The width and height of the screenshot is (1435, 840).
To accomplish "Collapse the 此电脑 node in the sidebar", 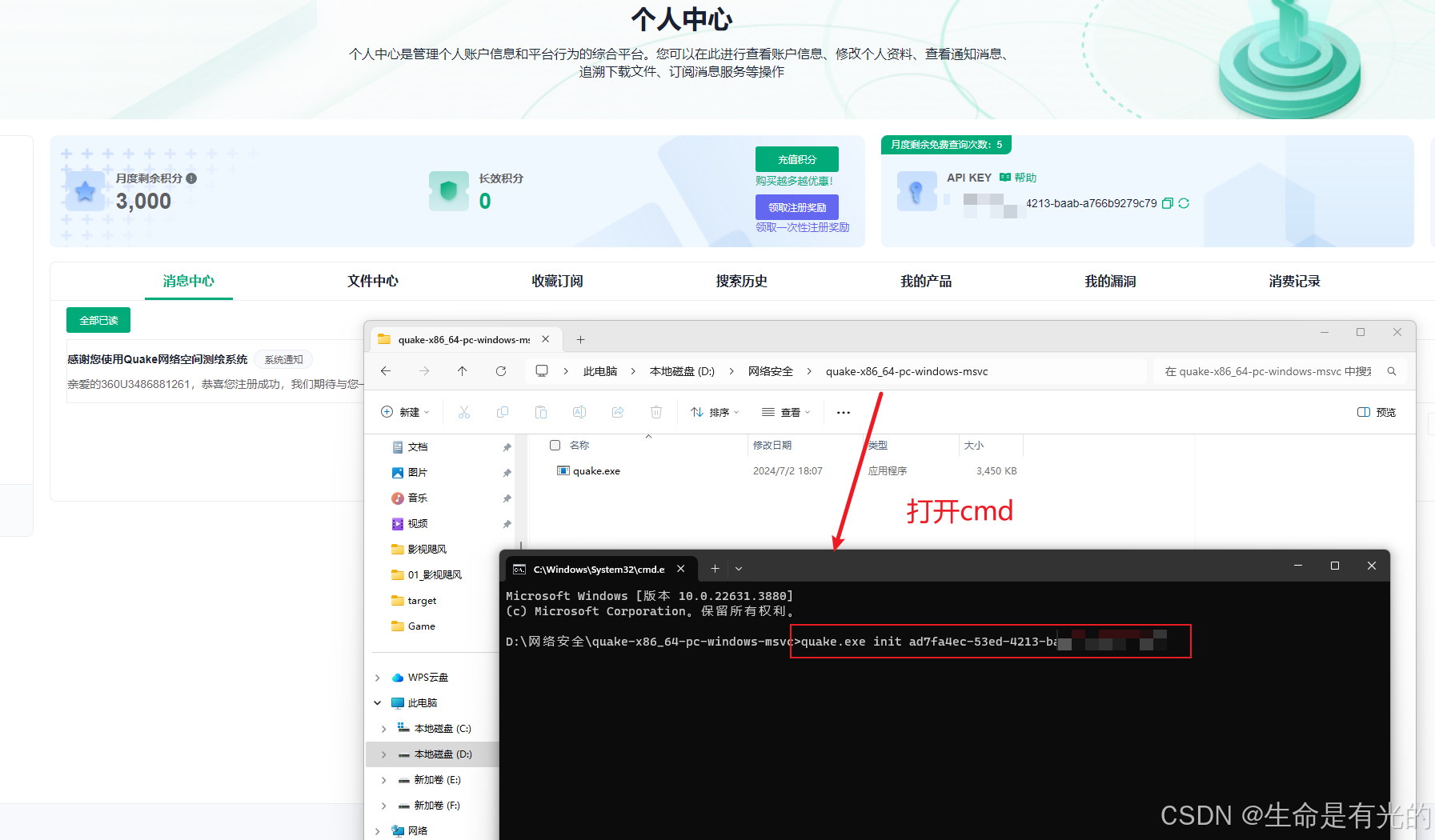I will click(x=377, y=702).
